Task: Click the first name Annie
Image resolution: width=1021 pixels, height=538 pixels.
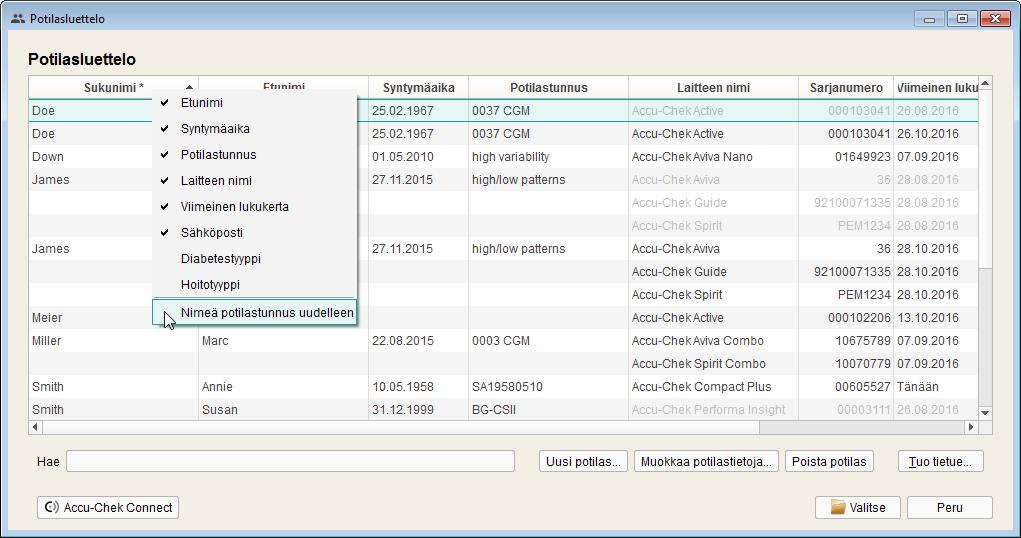Action: tap(217, 387)
